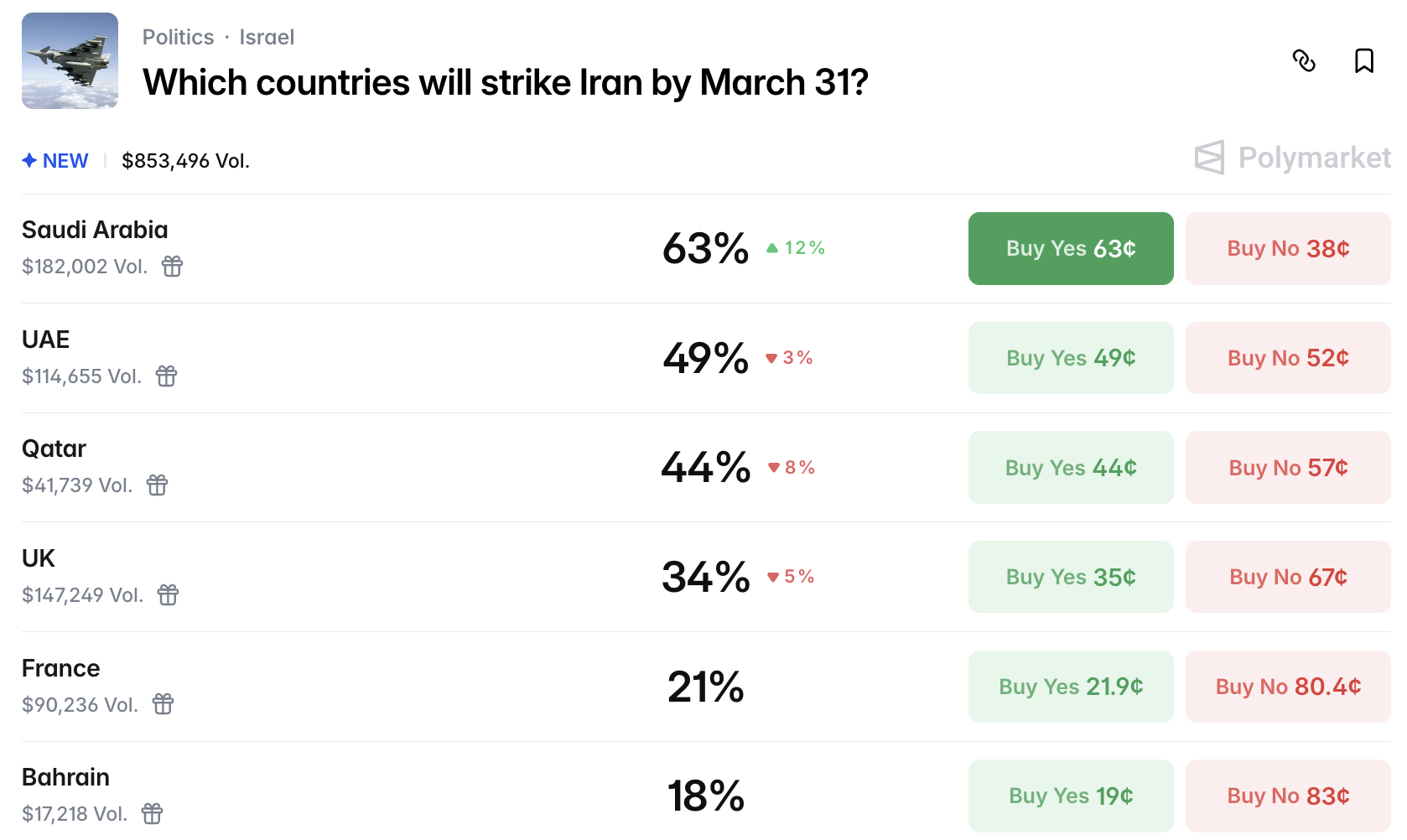Open the fighter jet market thumbnail

(x=70, y=61)
